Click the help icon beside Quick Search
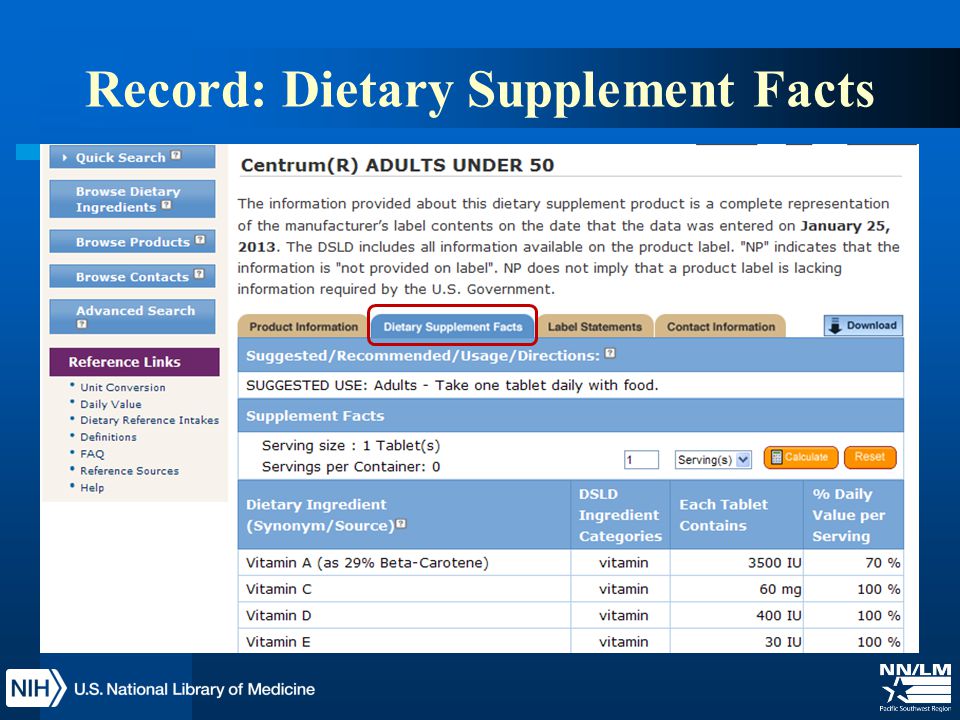The height and width of the screenshot is (720, 960). 176,156
